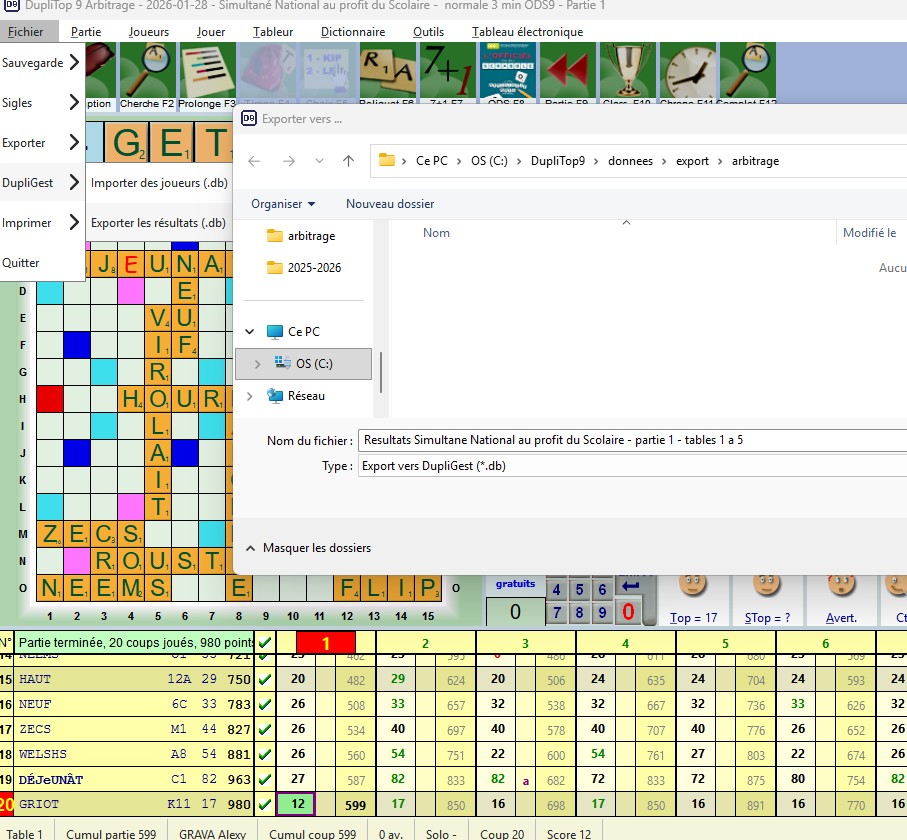
Task: Click the Nouveau dossier button
Action: click(x=390, y=204)
